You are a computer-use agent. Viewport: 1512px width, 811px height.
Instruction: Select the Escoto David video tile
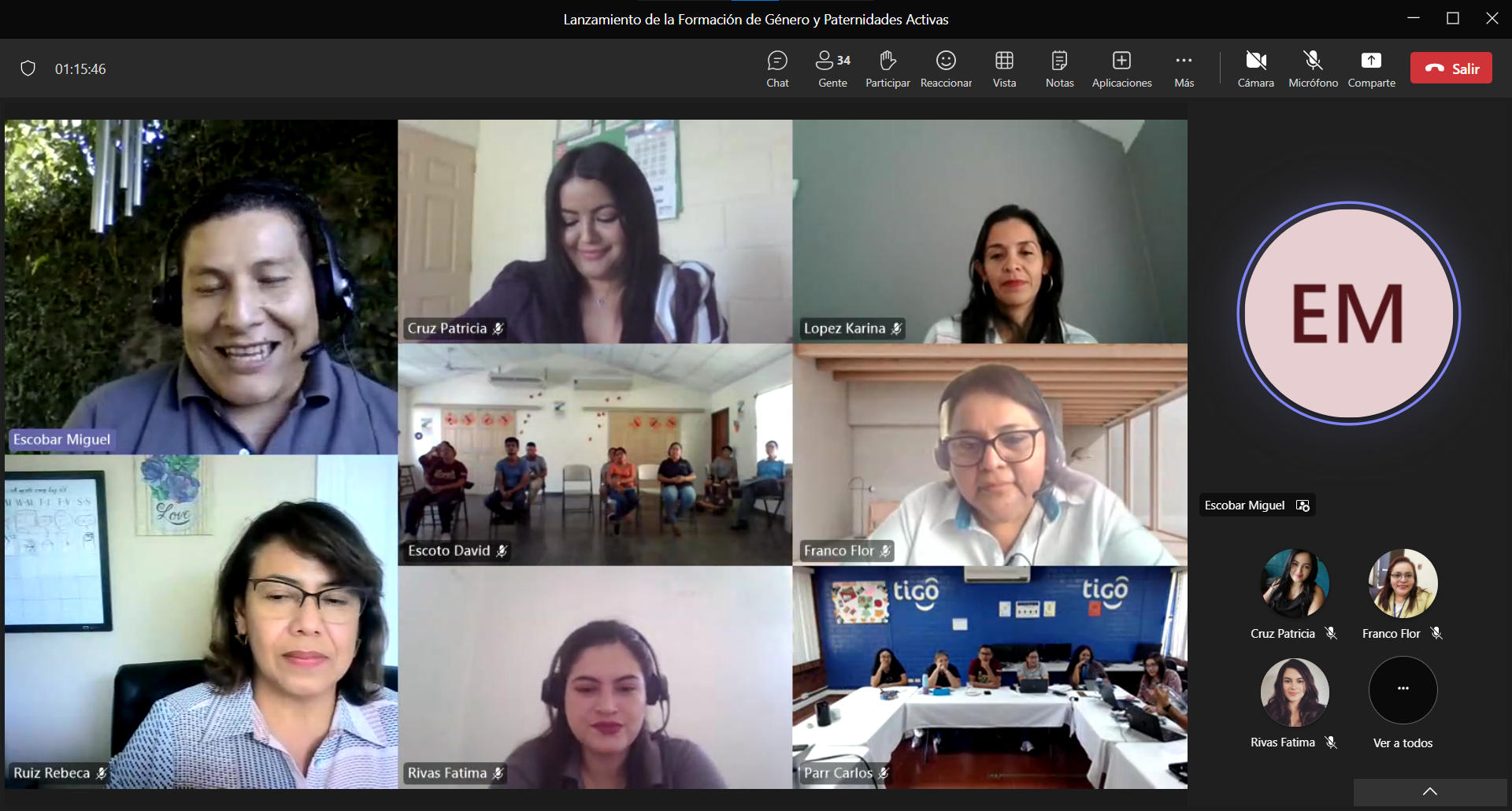pos(595,454)
